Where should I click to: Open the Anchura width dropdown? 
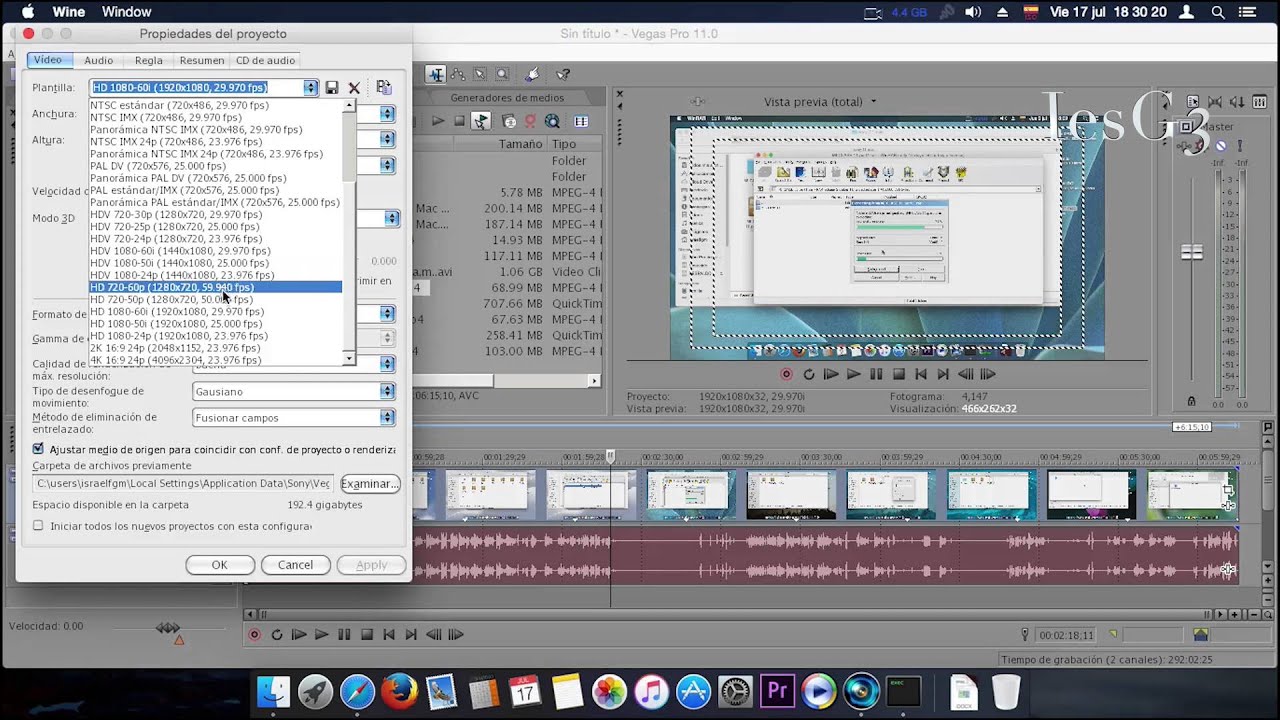click(387, 114)
